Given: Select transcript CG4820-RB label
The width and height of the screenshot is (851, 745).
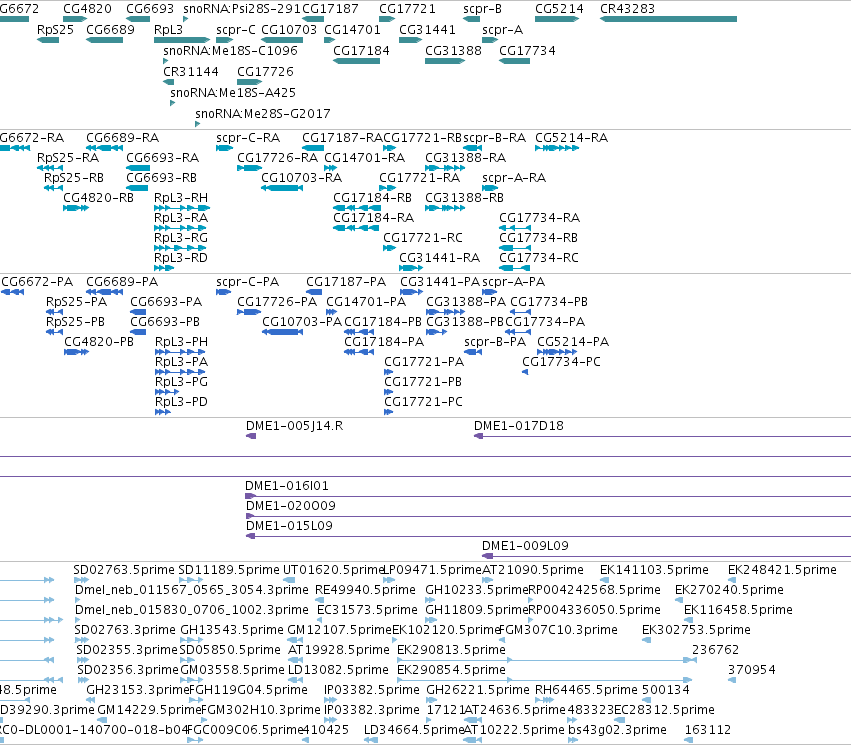Looking at the screenshot, I should point(98,198).
